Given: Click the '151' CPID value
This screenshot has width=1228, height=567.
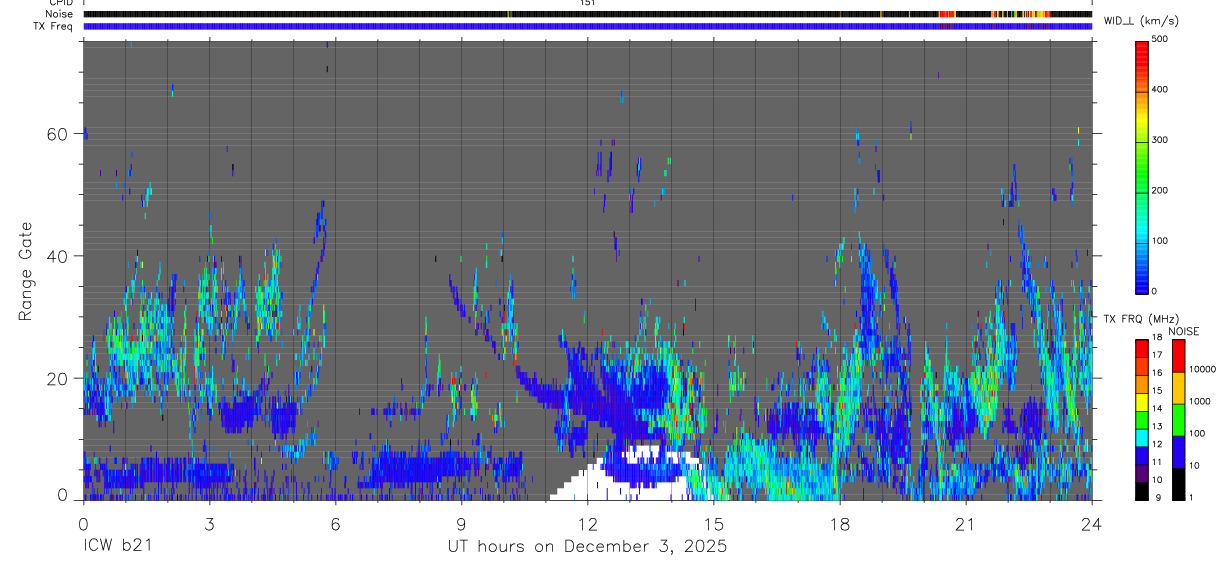Looking at the screenshot, I should tap(587, 3).
